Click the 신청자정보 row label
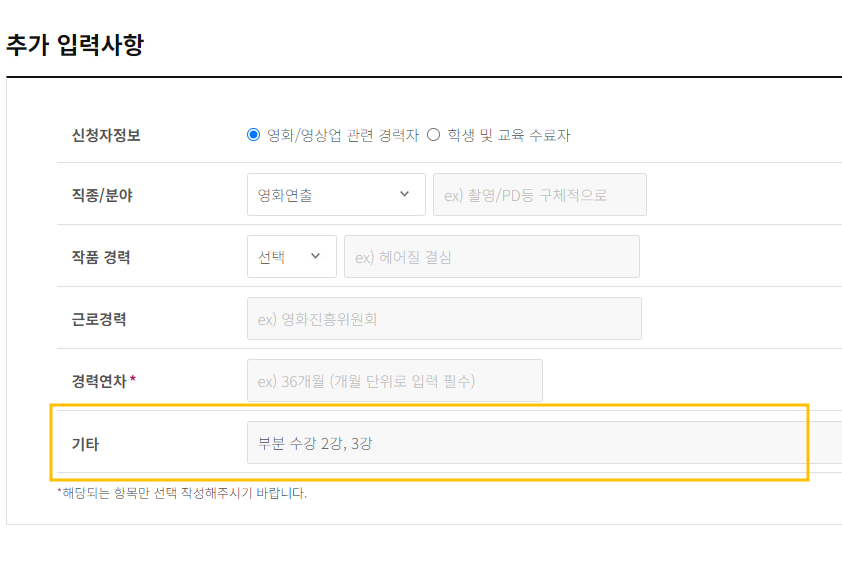Image resolution: width=842 pixels, height=565 pixels. (106, 135)
